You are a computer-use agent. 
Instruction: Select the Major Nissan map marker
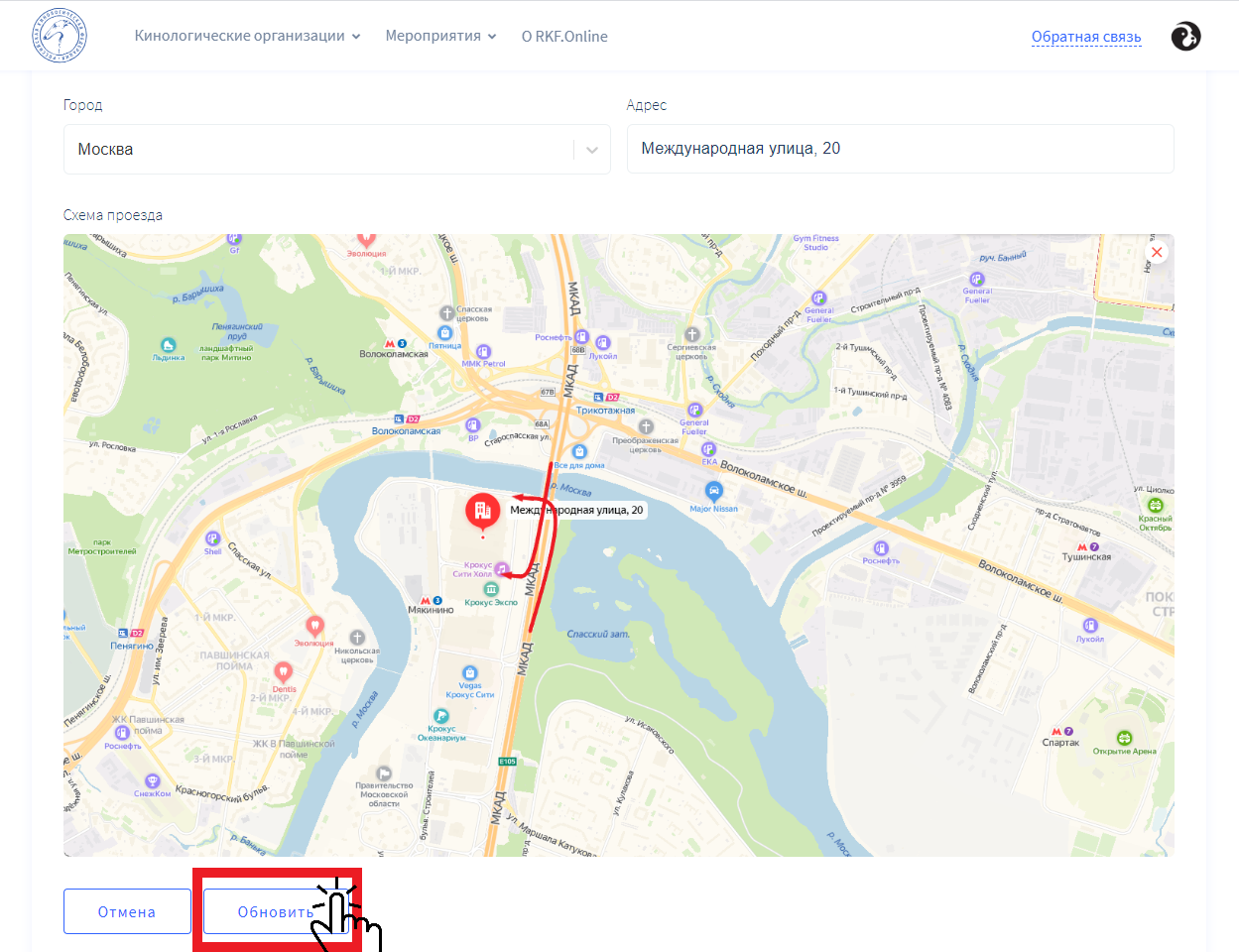point(713,491)
